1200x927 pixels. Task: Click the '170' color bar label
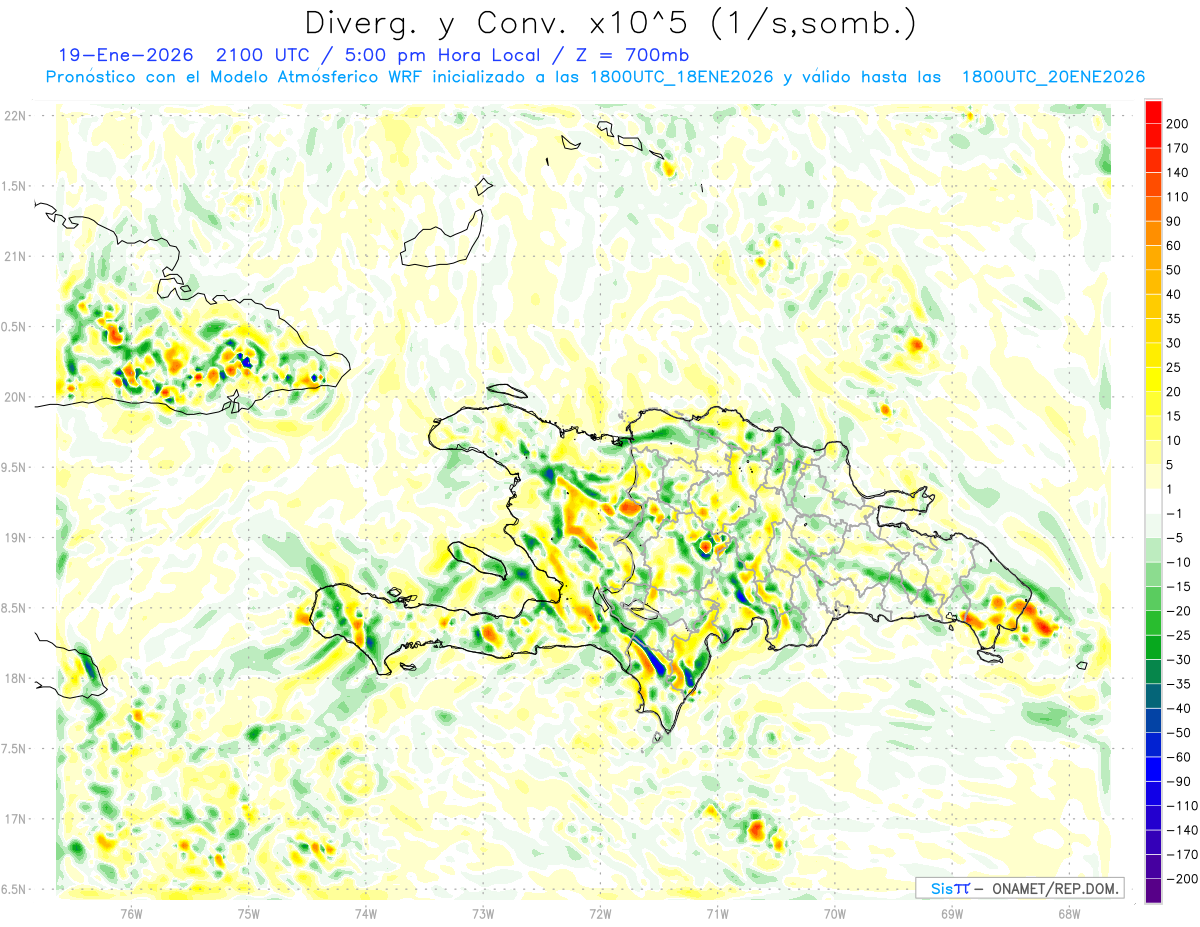pyautogui.click(x=1179, y=148)
